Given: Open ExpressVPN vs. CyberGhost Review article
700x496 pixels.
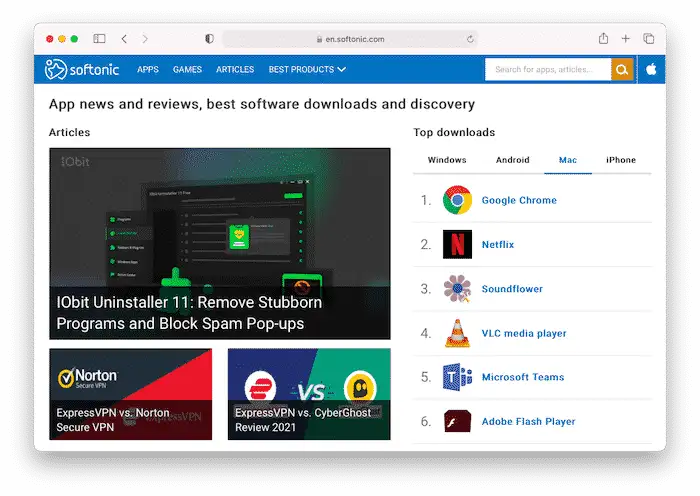Looking at the screenshot, I should tap(309, 394).
